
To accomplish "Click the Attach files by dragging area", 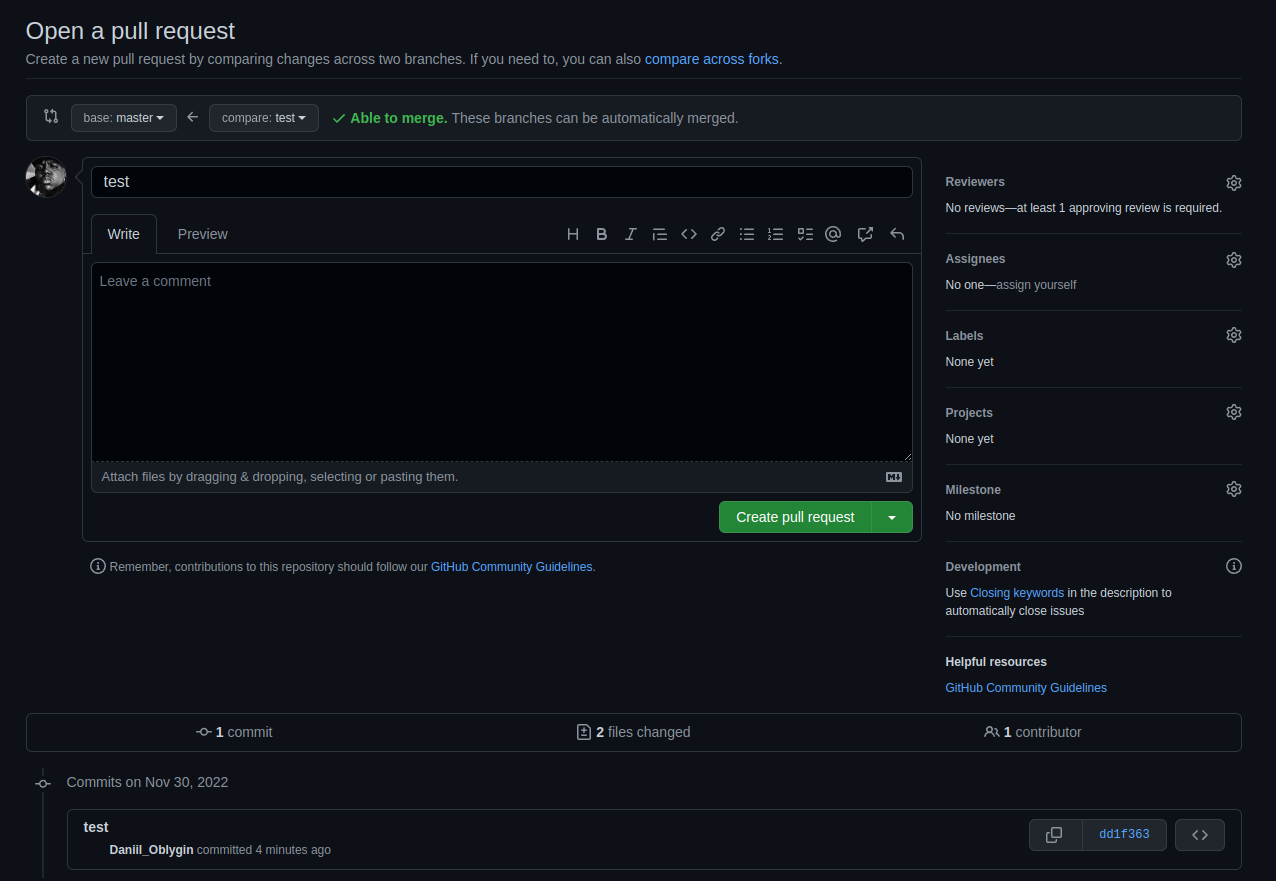I will point(502,477).
